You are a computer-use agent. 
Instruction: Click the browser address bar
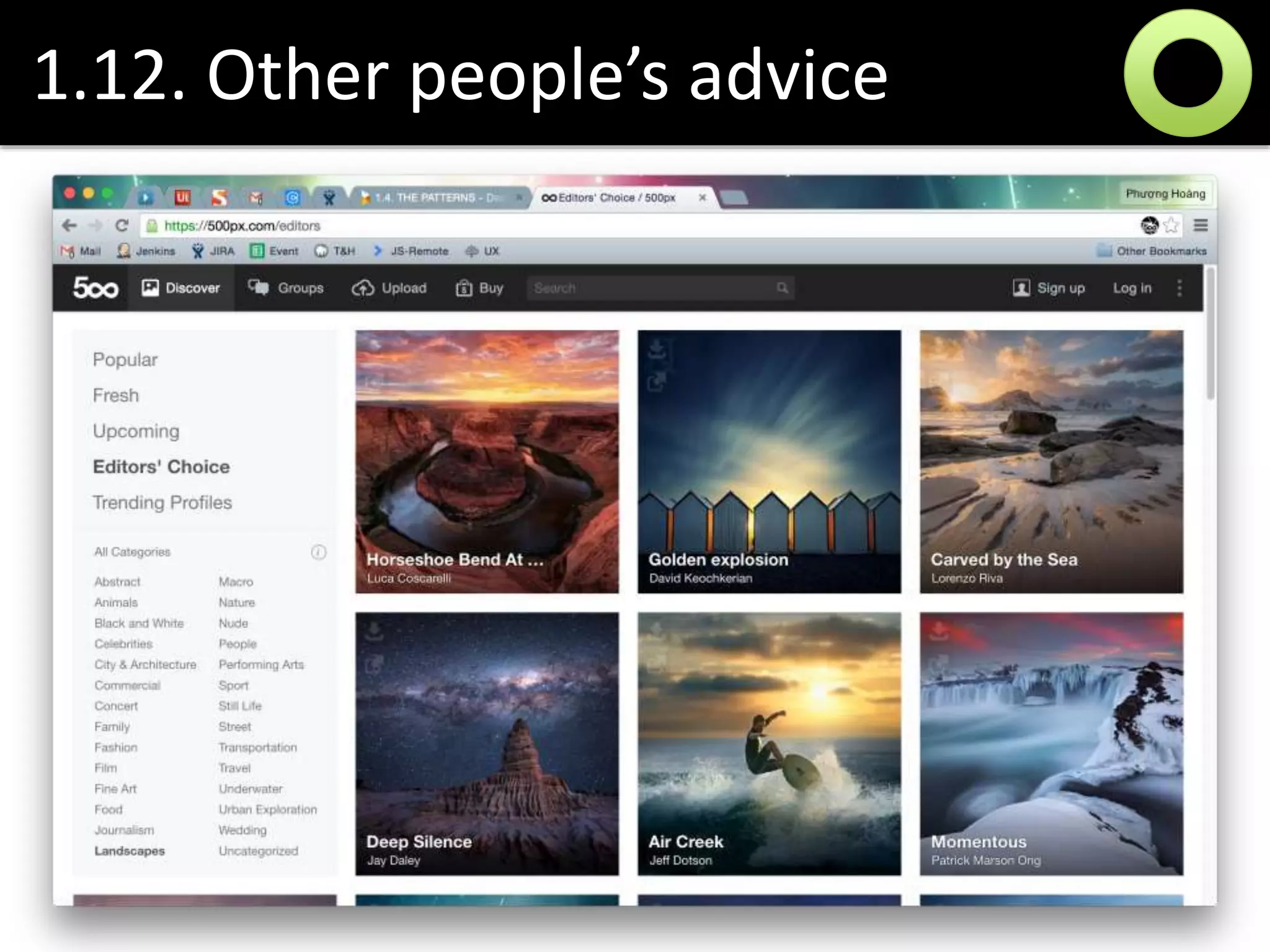(639, 226)
